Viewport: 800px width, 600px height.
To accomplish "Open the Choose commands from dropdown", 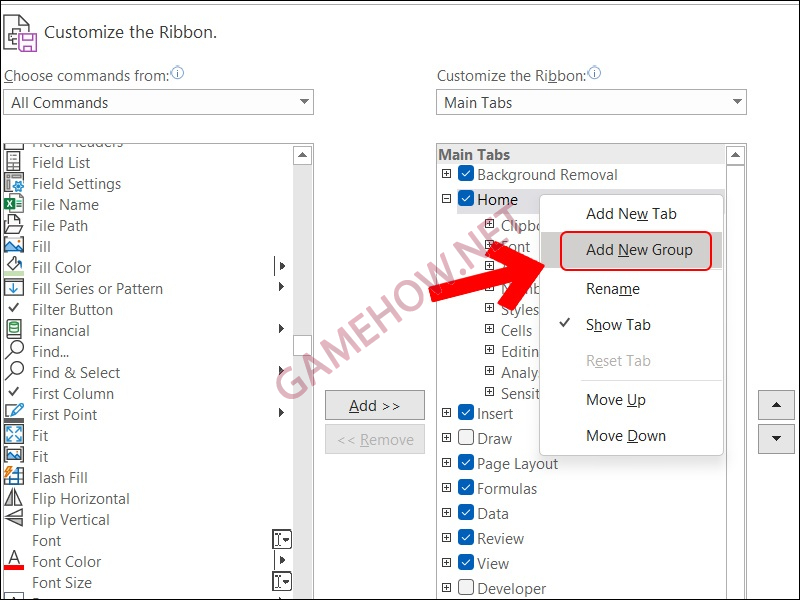I will click(x=159, y=102).
